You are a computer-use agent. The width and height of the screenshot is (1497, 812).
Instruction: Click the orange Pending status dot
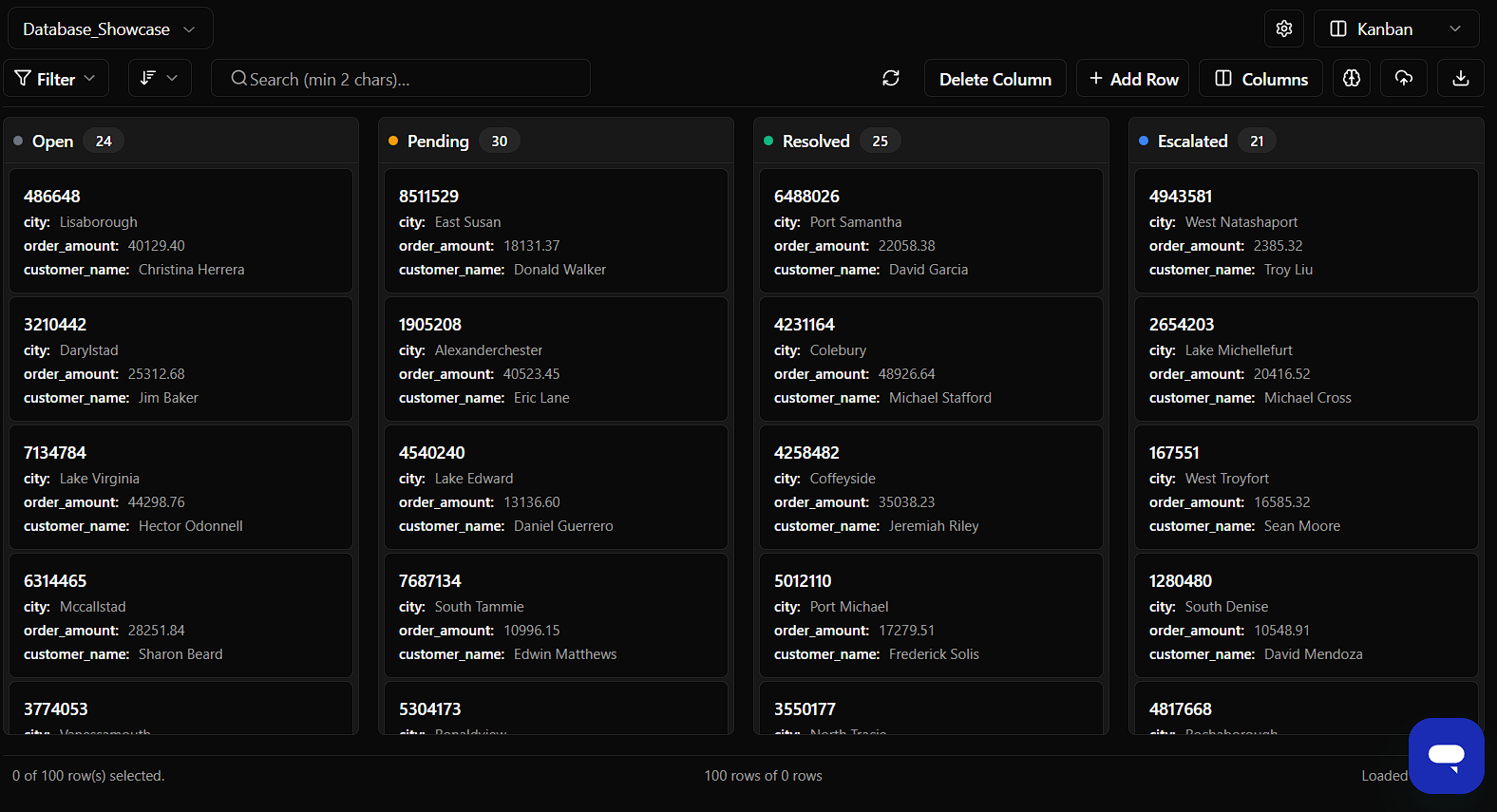click(393, 142)
